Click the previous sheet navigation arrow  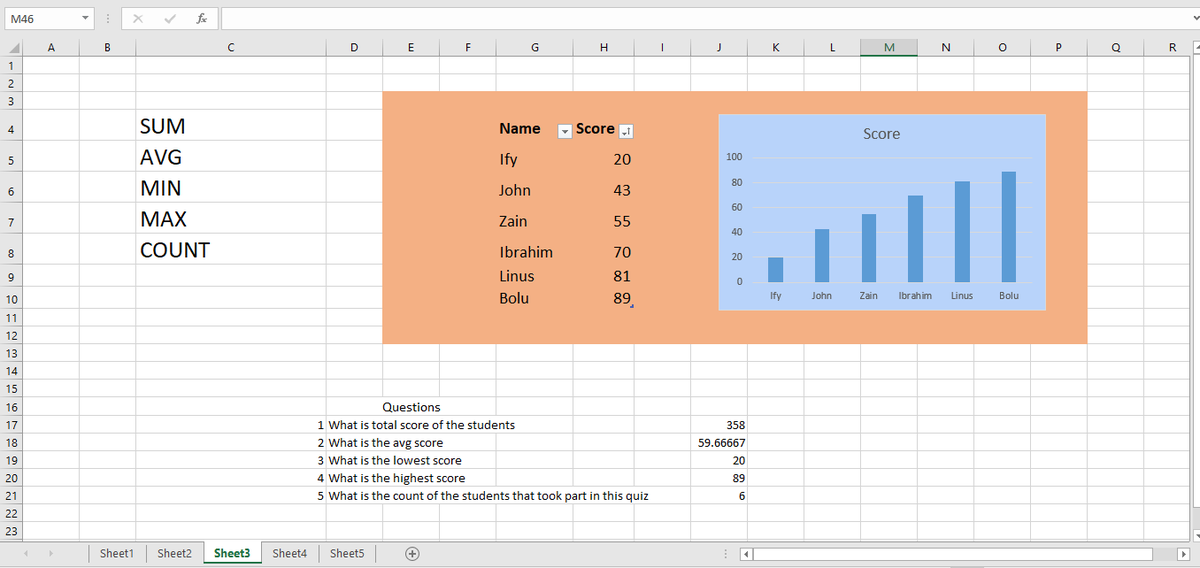tap(26, 553)
